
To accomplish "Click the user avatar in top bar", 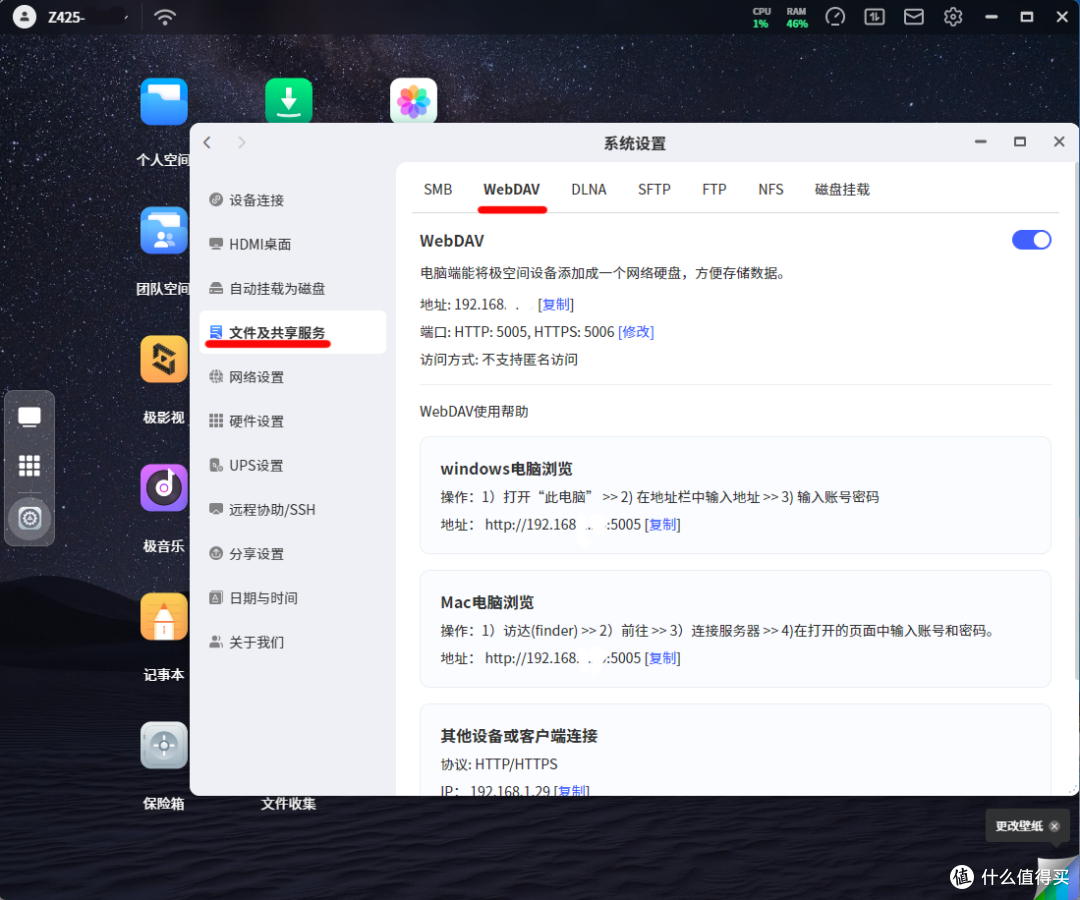I will tap(24, 17).
